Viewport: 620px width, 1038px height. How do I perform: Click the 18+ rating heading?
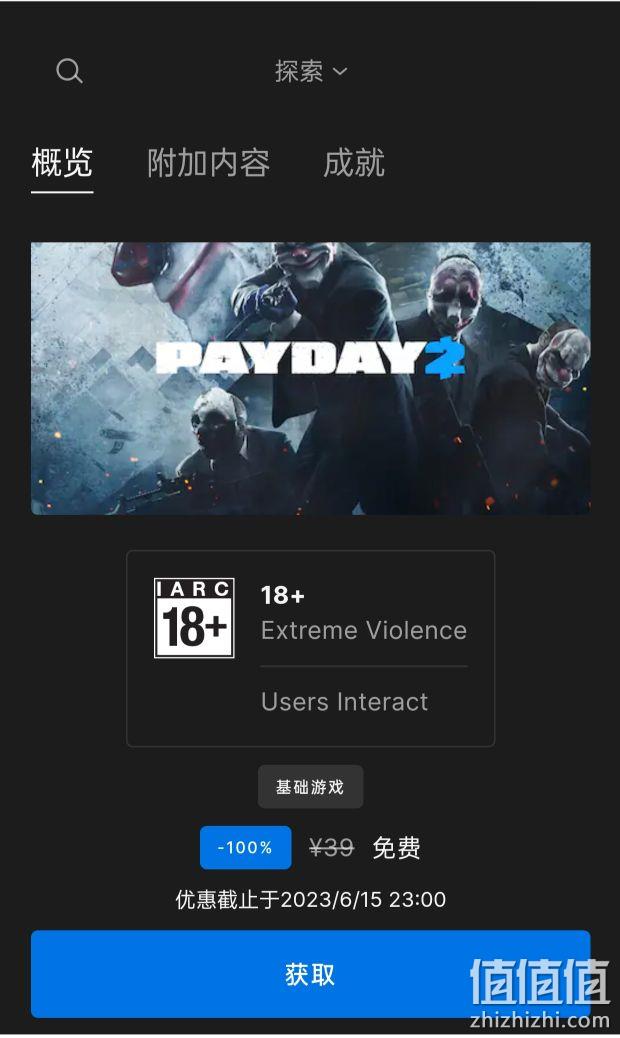[283, 595]
